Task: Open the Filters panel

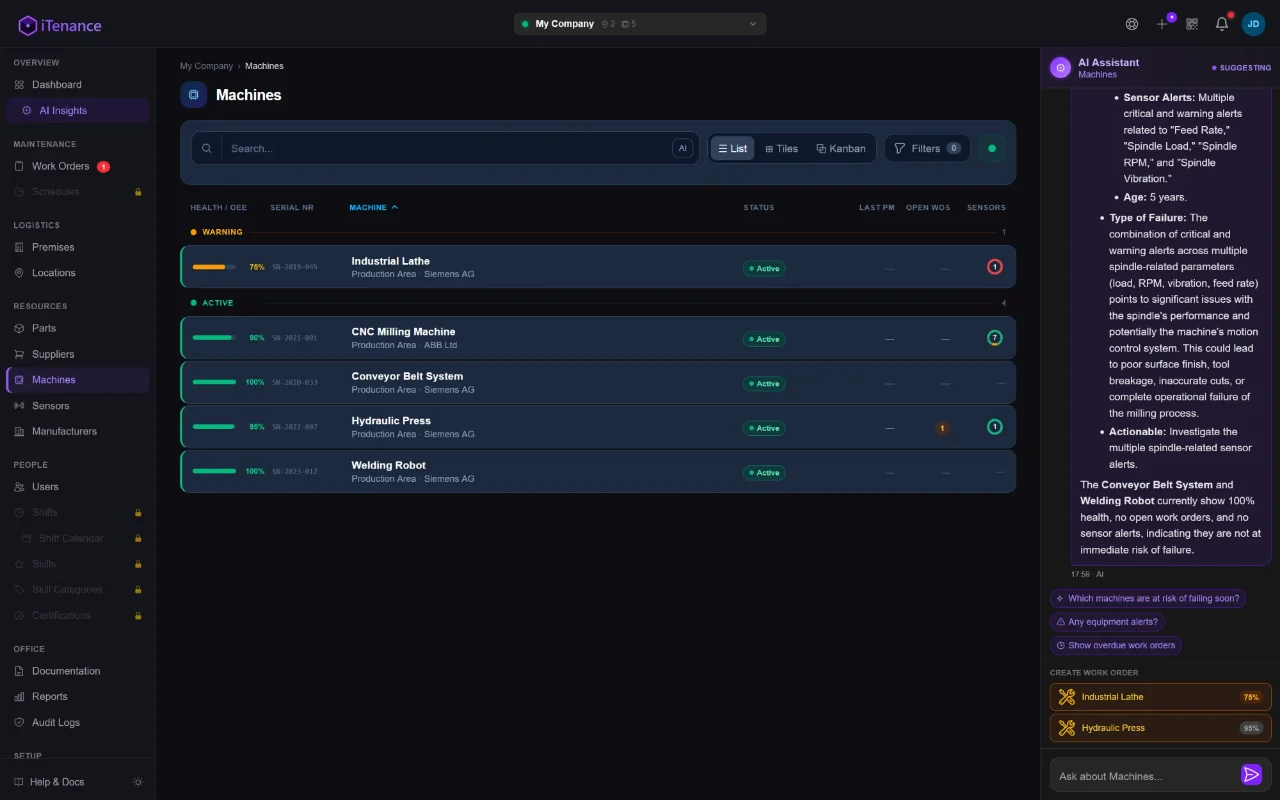Action: click(927, 148)
